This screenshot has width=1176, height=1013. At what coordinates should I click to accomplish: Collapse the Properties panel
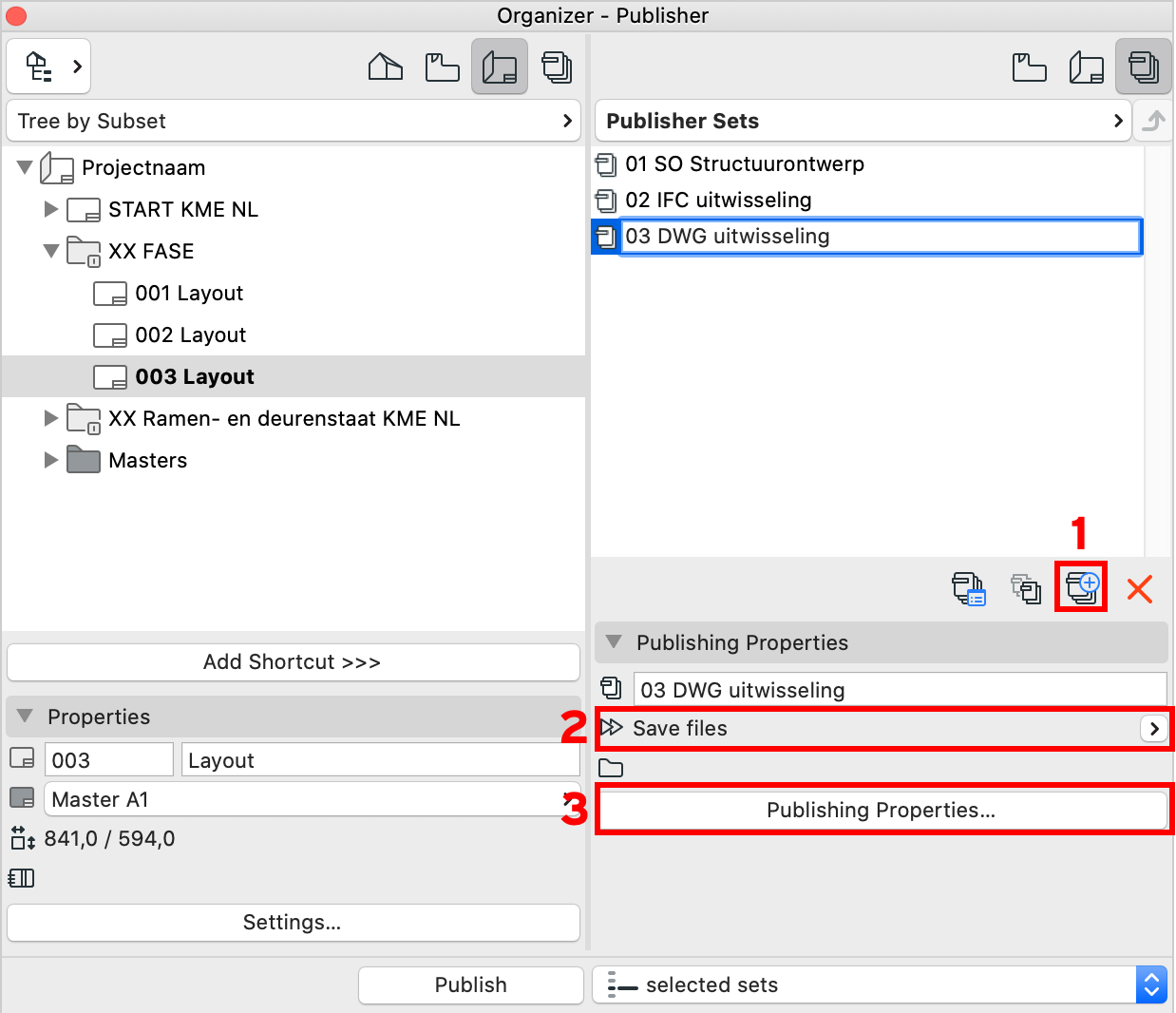(x=25, y=717)
